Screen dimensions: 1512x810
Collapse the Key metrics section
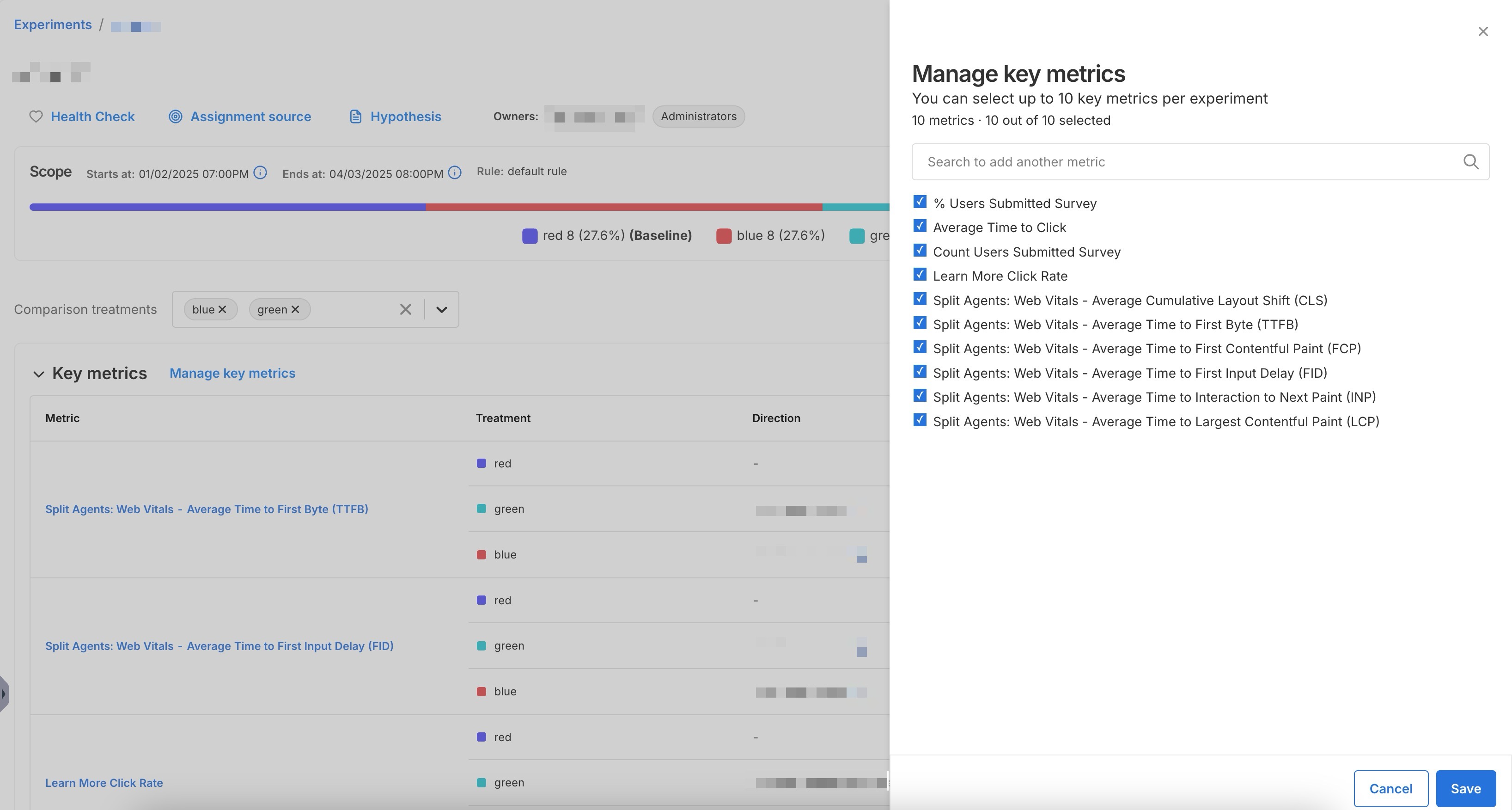pyautogui.click(x=39, y=374)
